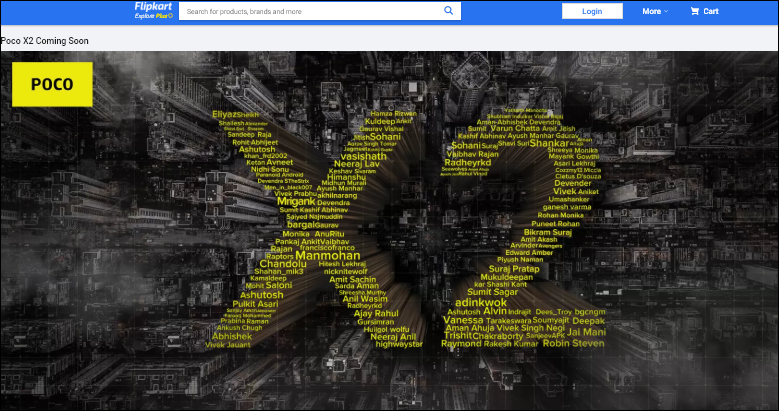Open the More dropdown menu
The width and height of the screenshot is (779, 411).
651,11
